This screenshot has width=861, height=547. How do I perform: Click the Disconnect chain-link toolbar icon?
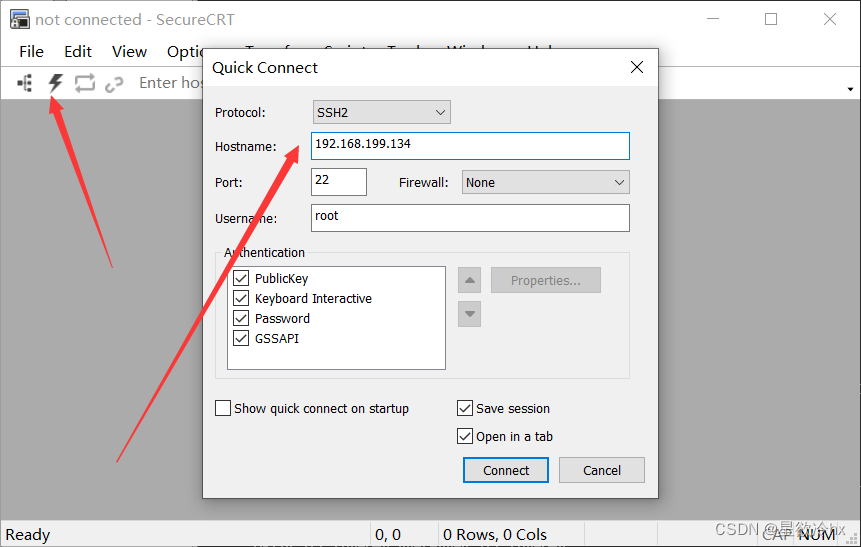[x=114, y=83]
